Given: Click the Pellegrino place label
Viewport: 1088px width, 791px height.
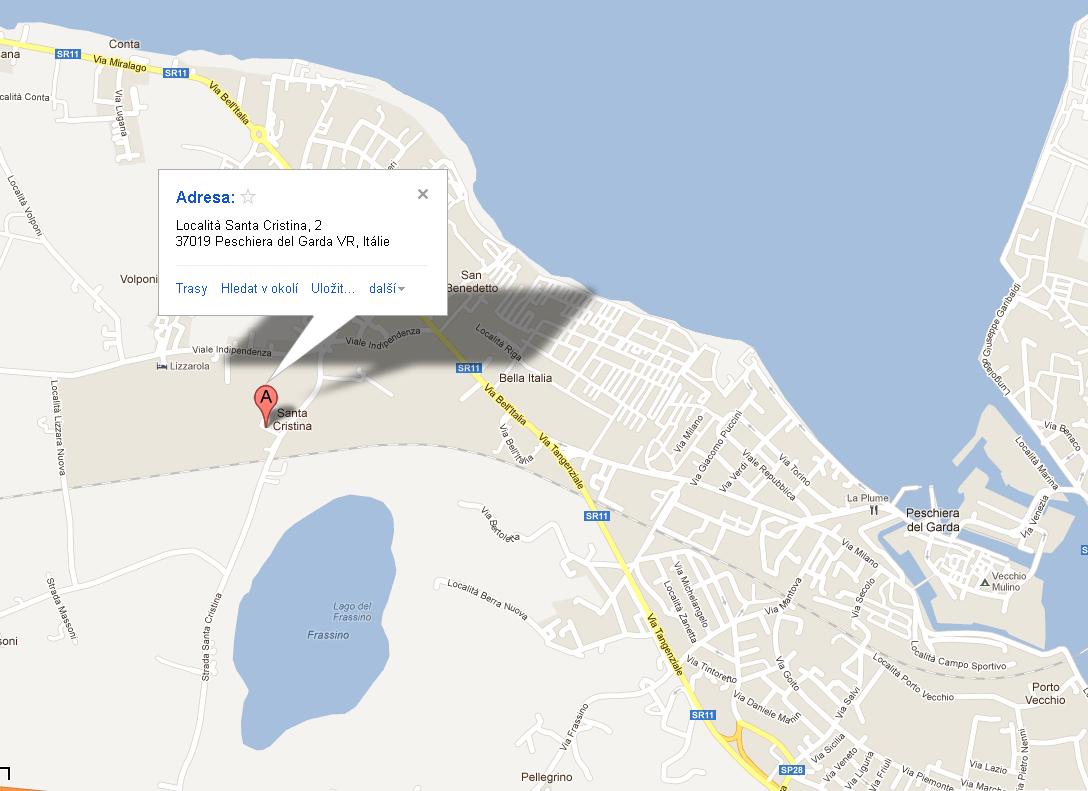Looking at the screenshot, I should (x=546, y=777).
